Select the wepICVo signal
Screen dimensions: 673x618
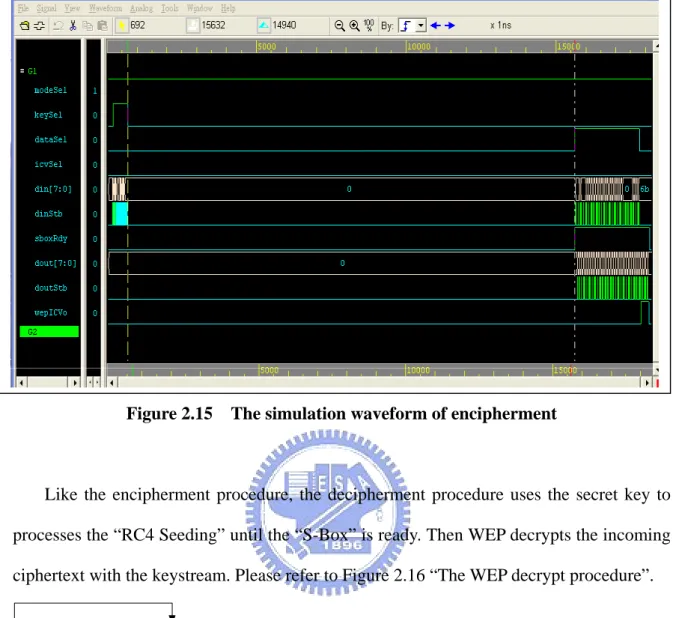point(51,313)
